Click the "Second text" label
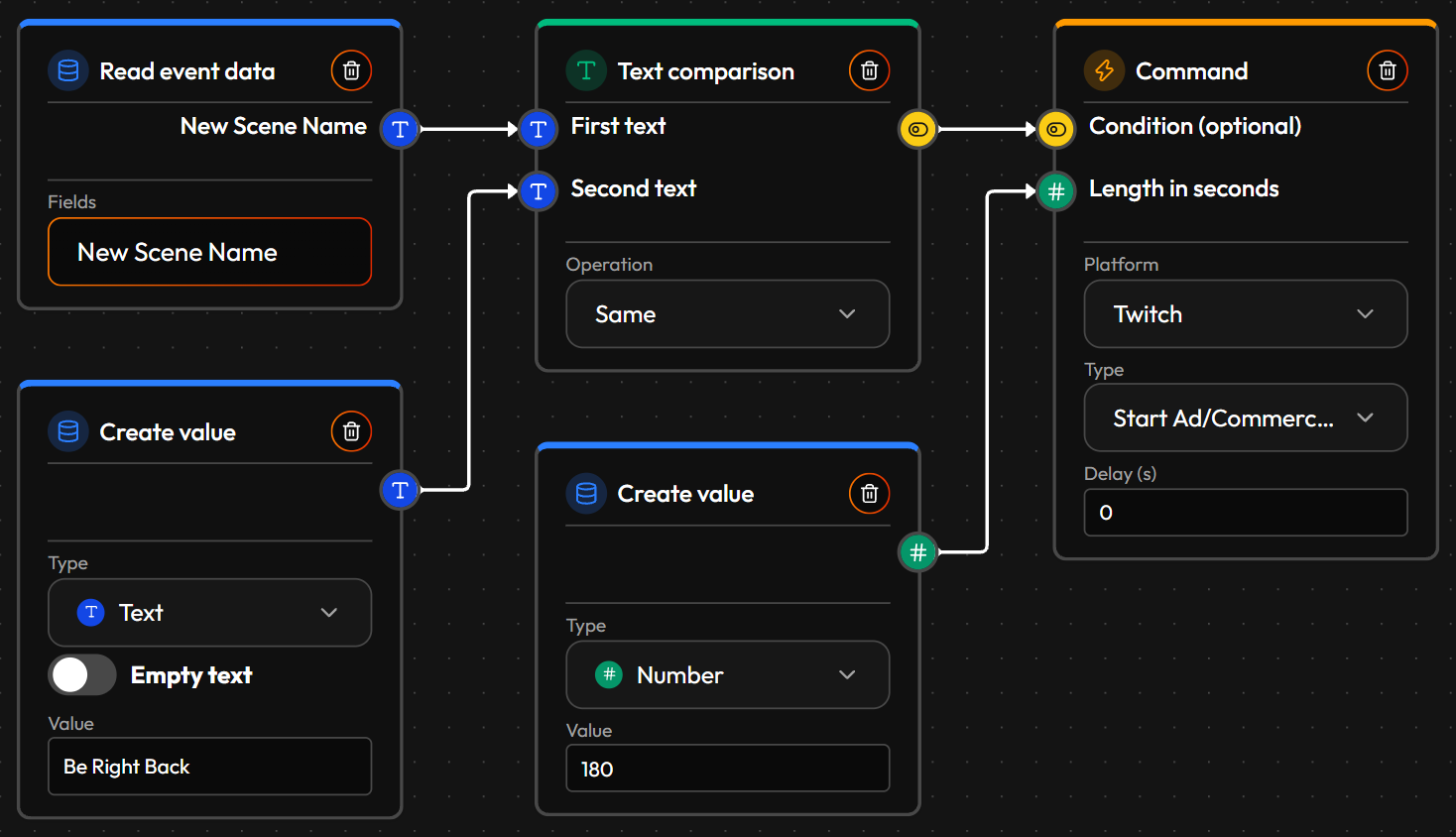The width and height of the screenshot is (1456, 837). pos(634,188)
